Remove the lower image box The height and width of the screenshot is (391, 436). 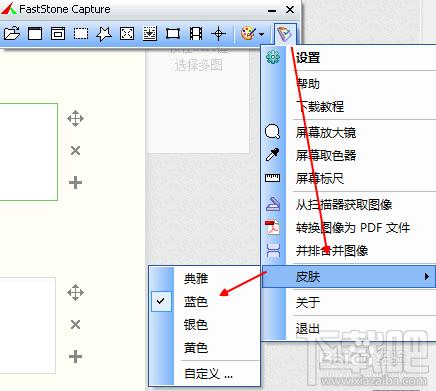76,324
